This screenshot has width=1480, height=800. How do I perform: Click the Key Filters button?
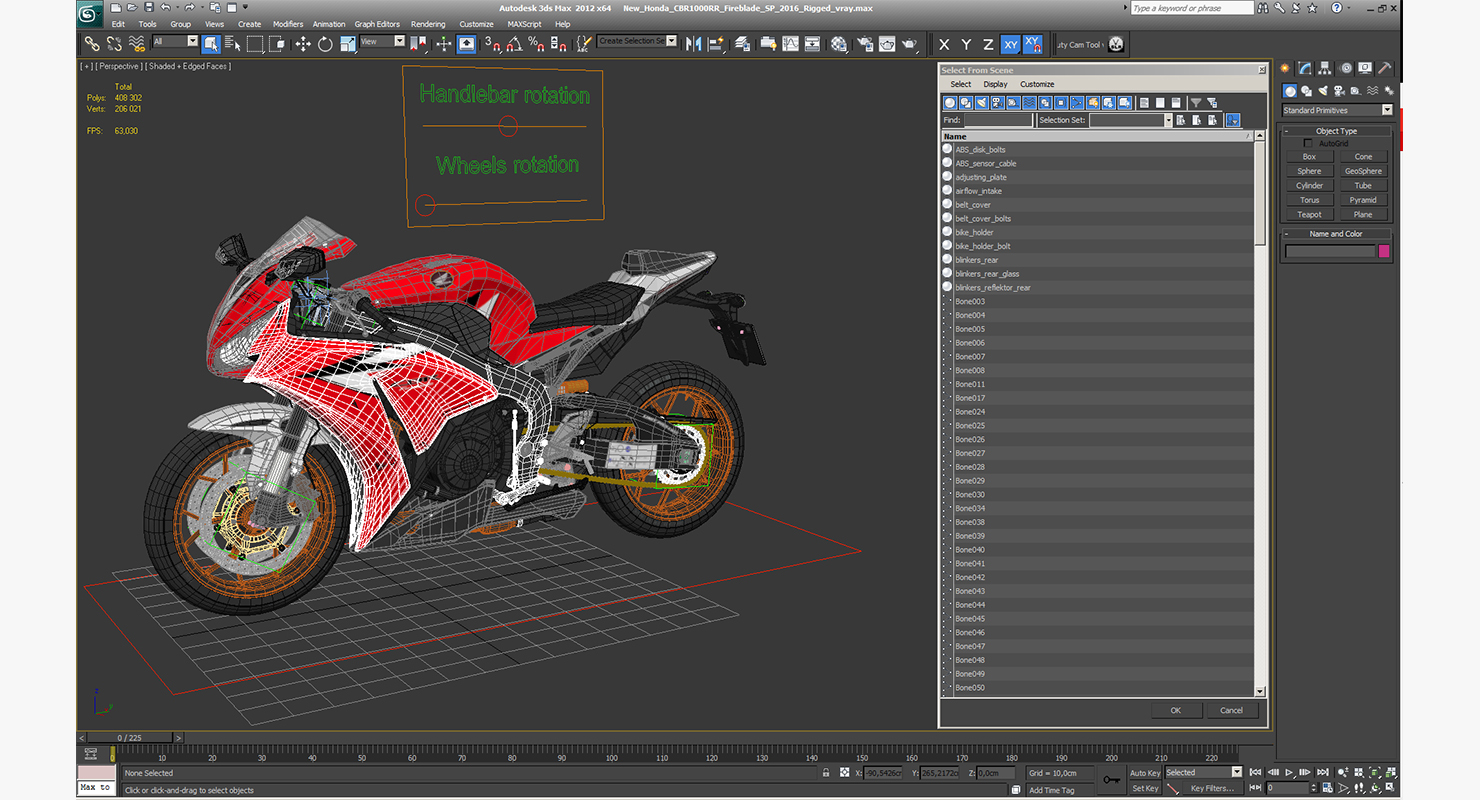(1212, 788)
